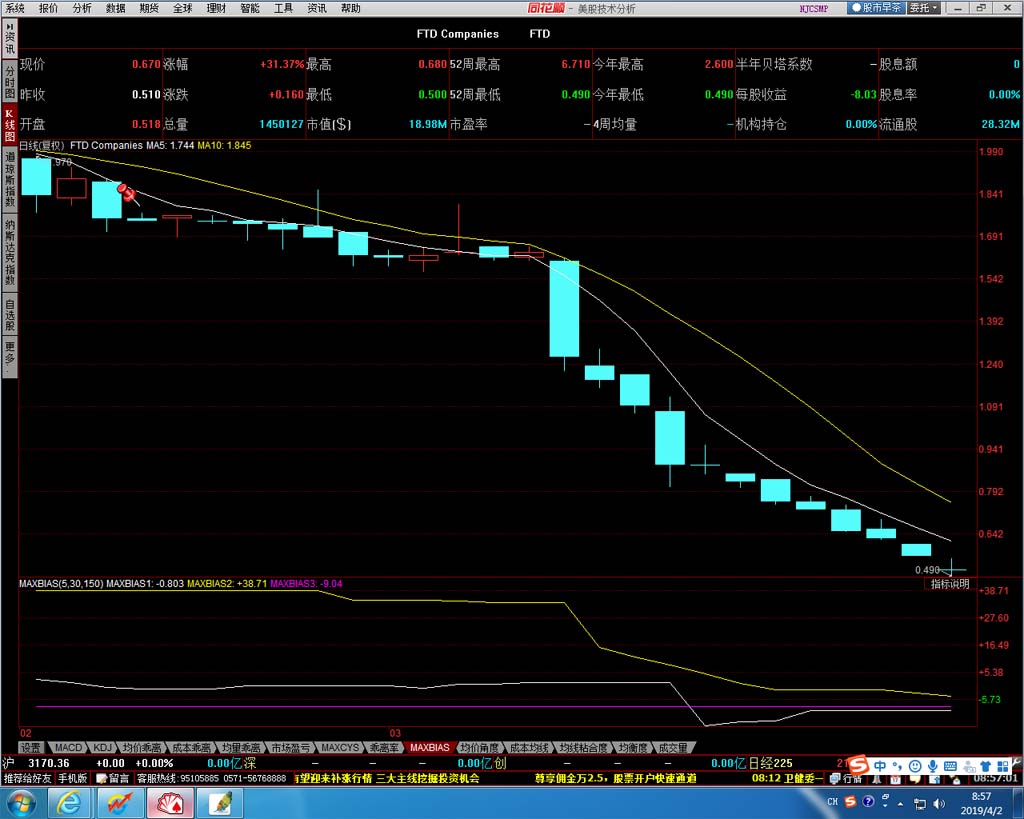Click the Sogou input S icon in tray
This screenshot has width=1024, height=819.
(x=850, y=802)
